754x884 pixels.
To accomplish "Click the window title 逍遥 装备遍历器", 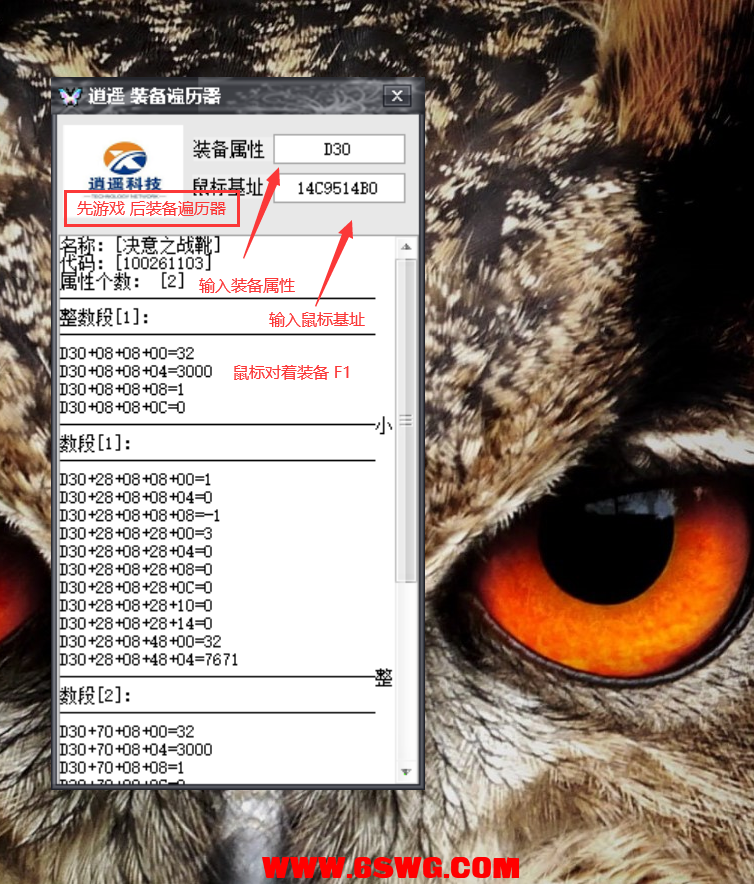I will (x=154, y=96).
